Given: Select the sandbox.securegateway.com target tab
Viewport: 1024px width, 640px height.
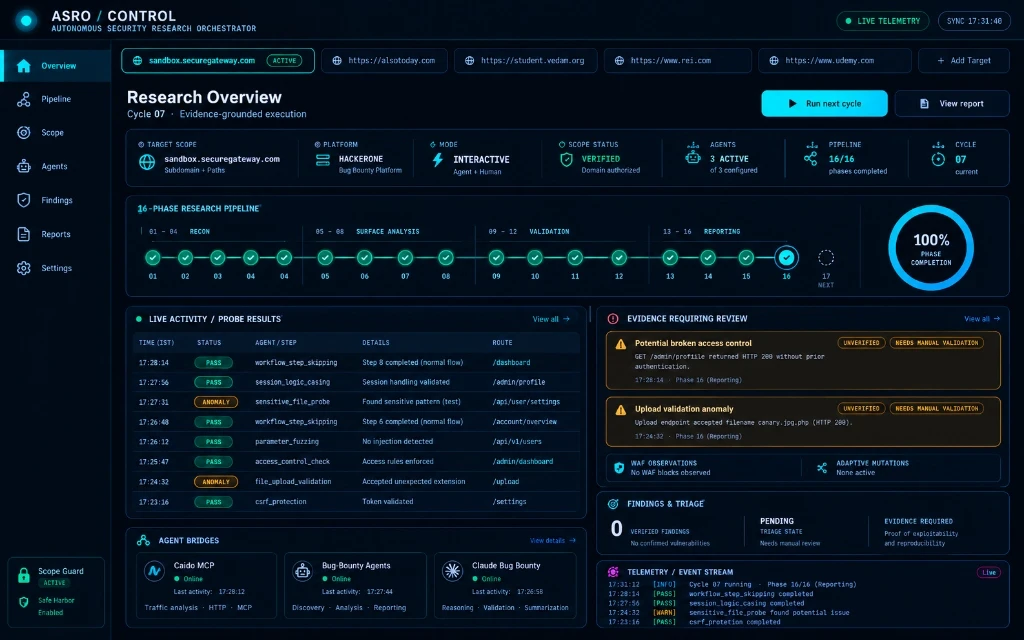Looking at the screenshot, I should pyautogui.click(x=217, y=61).
